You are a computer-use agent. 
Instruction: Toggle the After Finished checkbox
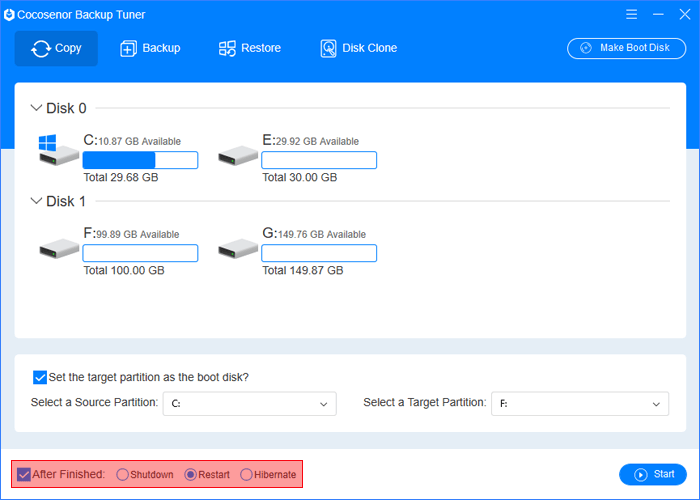pos(24,474)
